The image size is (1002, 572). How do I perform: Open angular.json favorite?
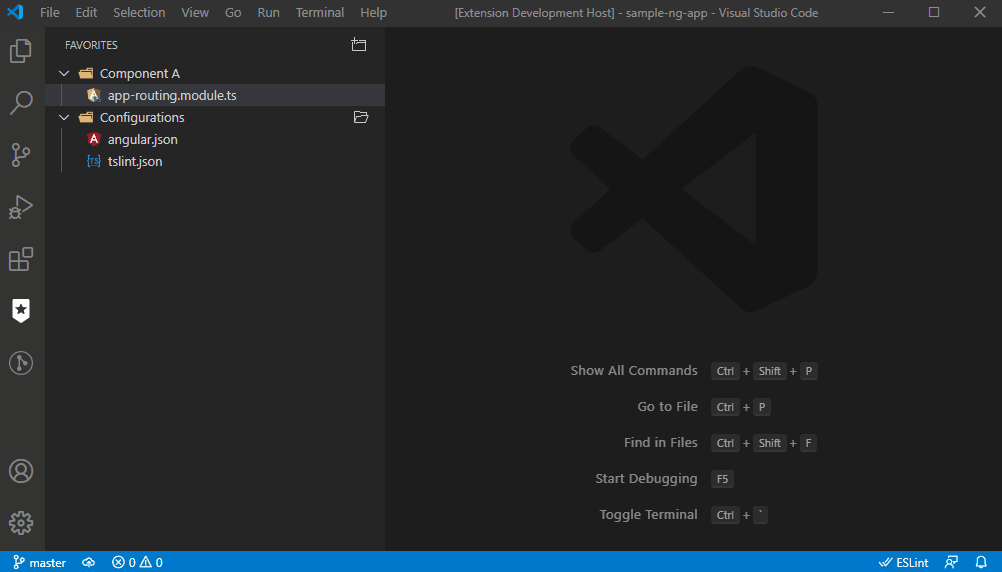click(215, 139)
